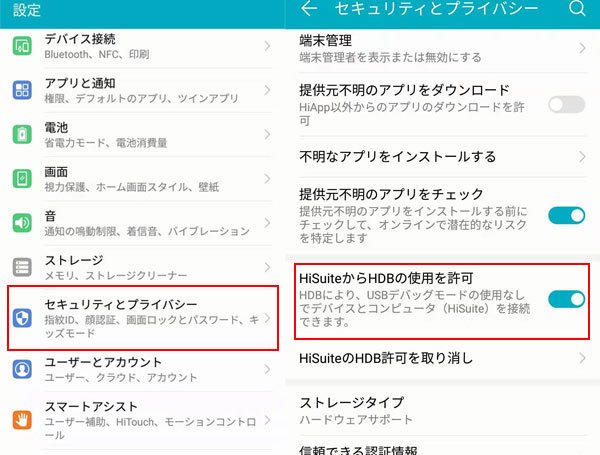
Task: Tap the セキュリティとプライバシー shield icon
Action: click(22, 318)
